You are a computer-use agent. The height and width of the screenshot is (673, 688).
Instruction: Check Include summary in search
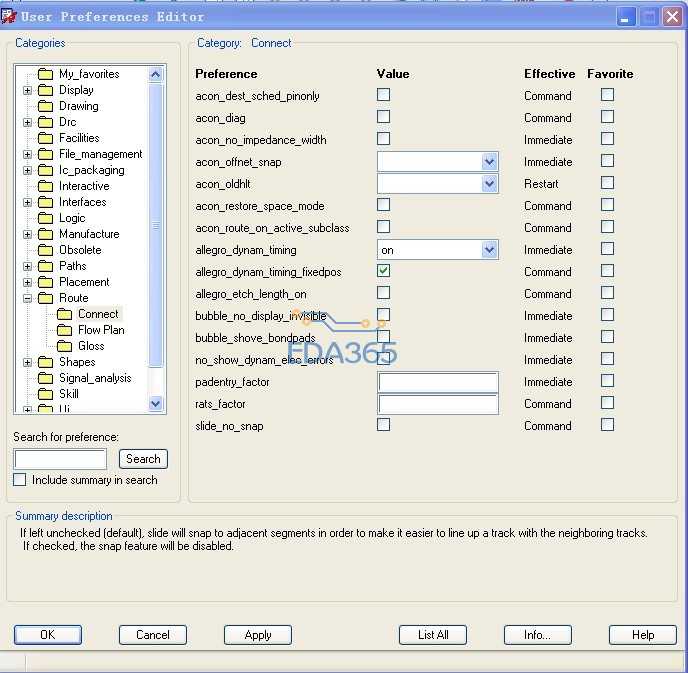(20, 480)
